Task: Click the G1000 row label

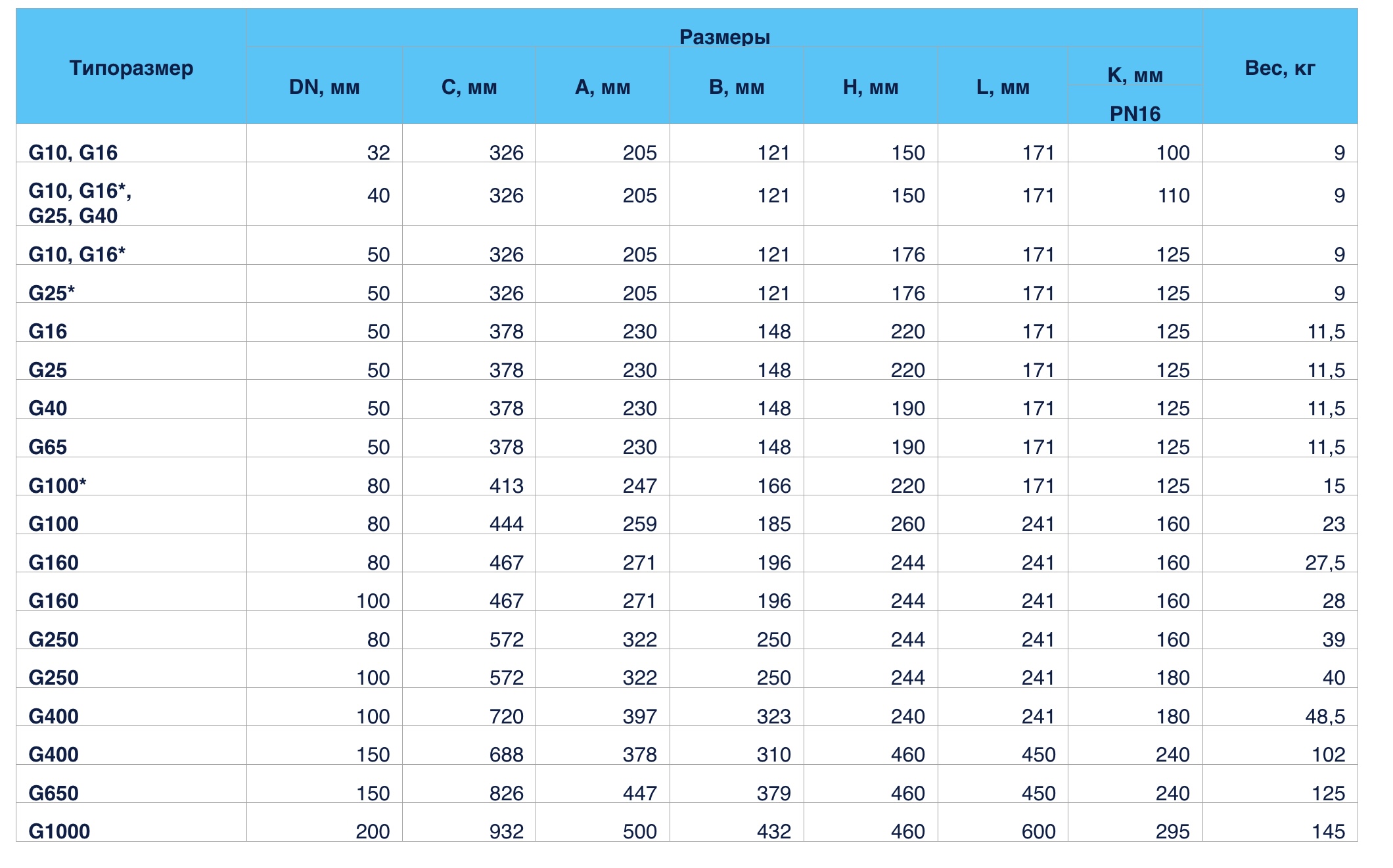Action: tap(59, 831)
